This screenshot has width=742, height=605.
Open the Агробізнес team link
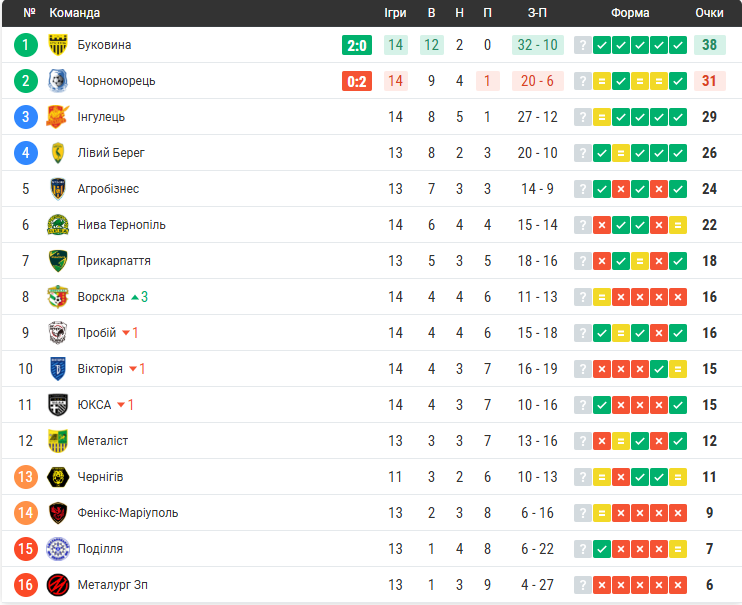(108, 189)
